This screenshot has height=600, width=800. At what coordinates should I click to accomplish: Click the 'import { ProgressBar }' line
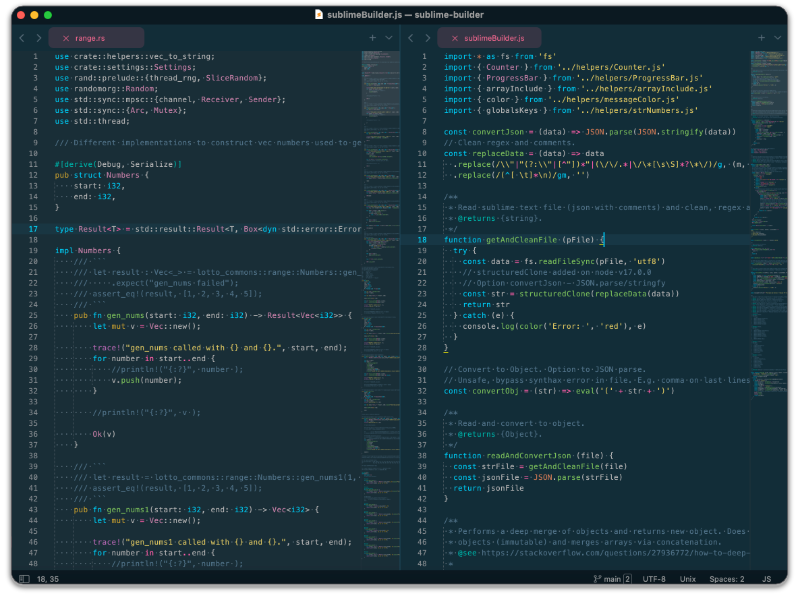[x=573, y=78]
